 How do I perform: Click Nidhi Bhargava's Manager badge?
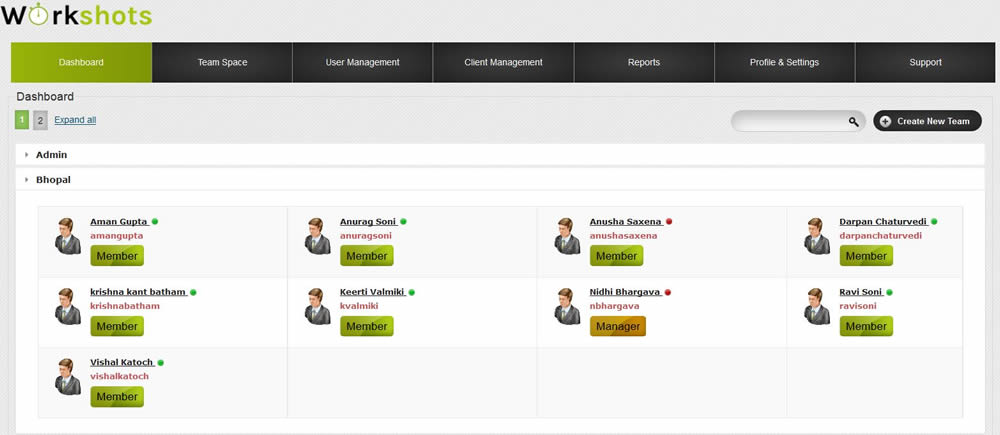point(617,326)
